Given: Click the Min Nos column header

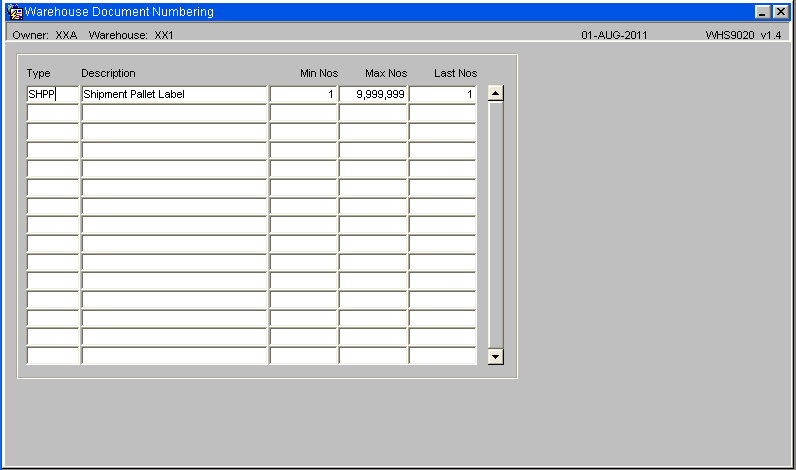Looking at the screenshot, I should pos(319,73).
